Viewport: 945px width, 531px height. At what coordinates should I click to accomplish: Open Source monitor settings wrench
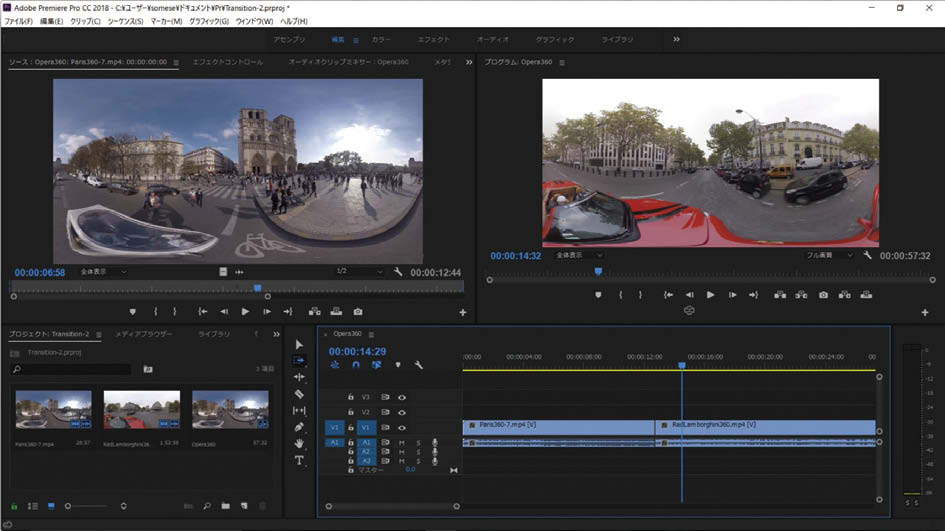(x=398, y=272)
